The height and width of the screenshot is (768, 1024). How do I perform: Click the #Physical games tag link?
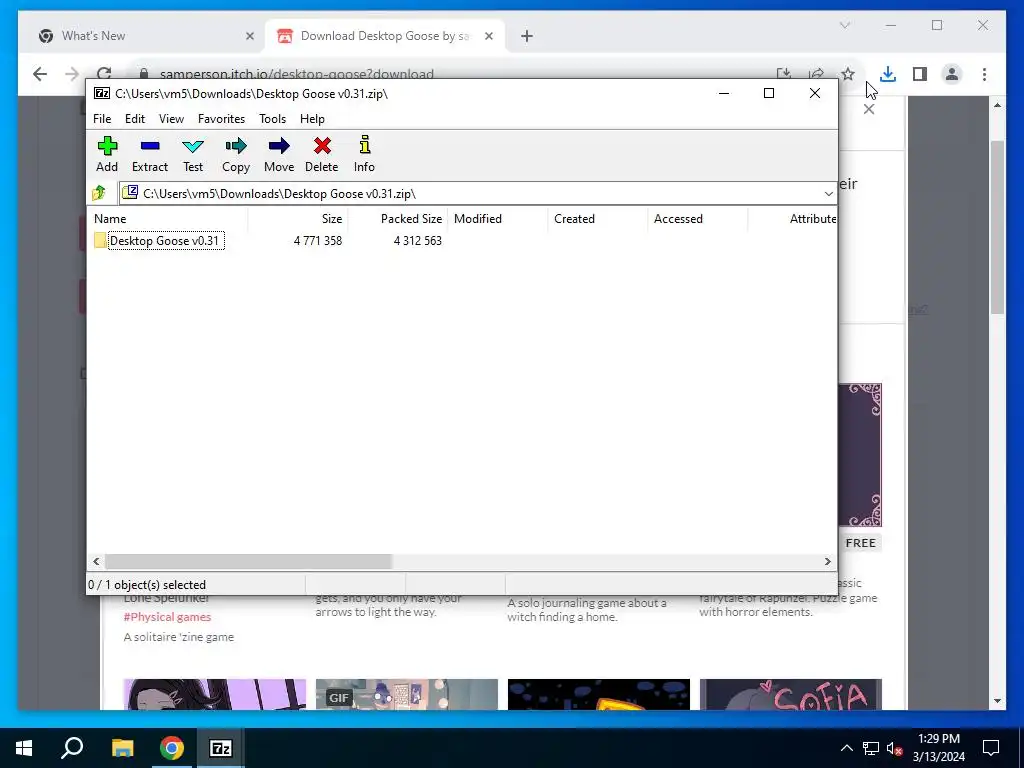[167, 616]
